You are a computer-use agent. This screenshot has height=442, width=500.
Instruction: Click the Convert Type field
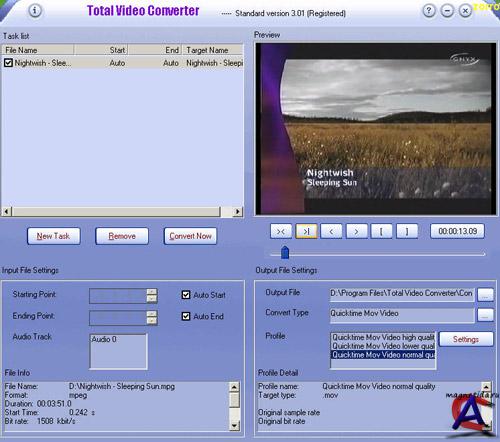[x=402, y=315]
